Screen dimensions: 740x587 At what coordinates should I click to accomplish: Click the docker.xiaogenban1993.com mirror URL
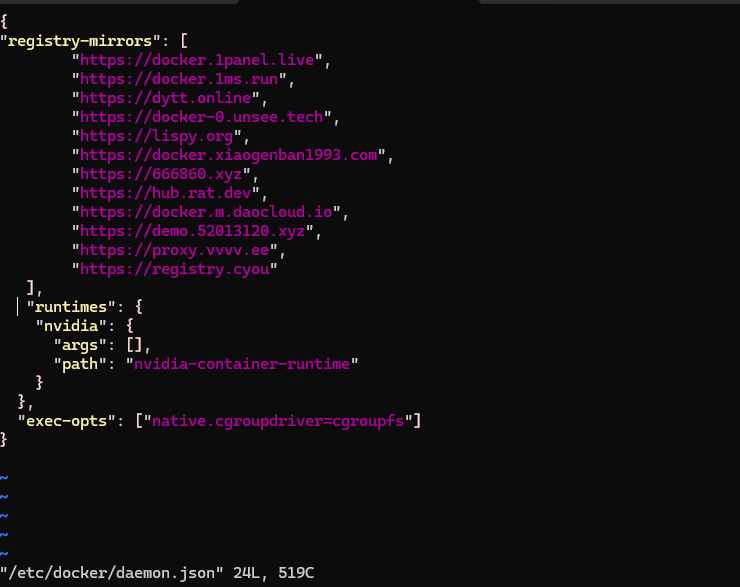(x=229, y=155)
